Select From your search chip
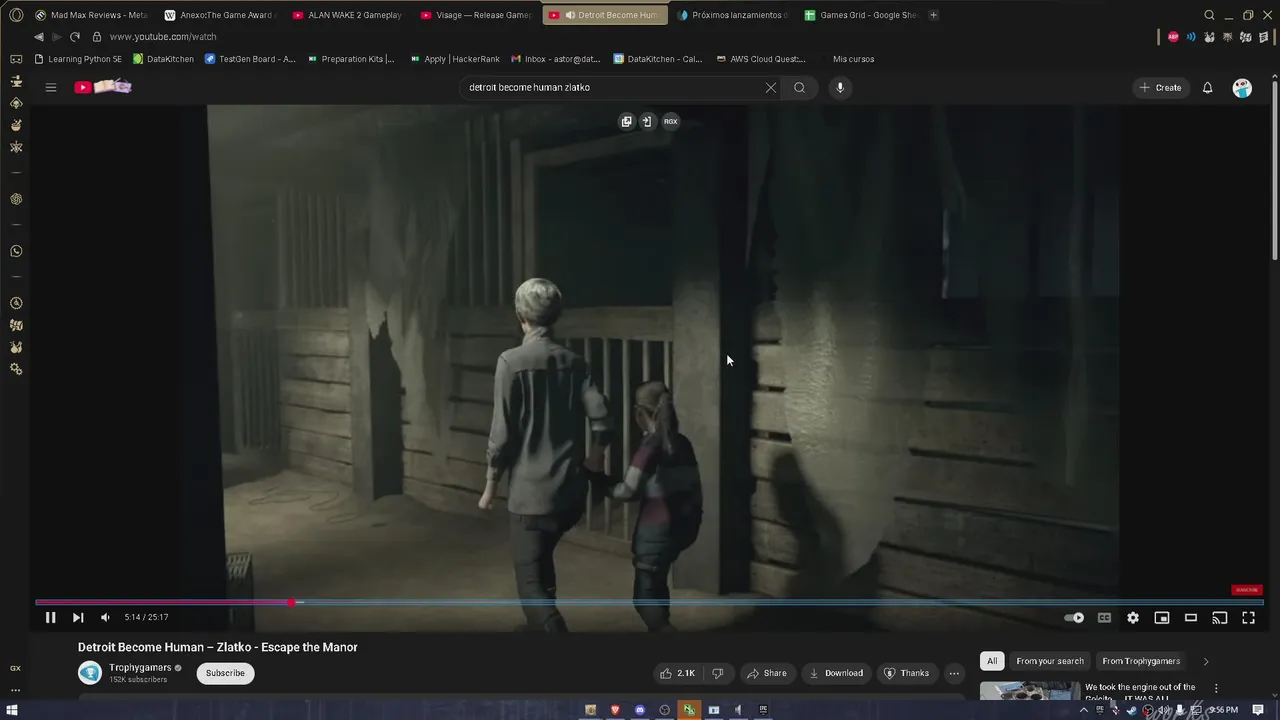Screen dimensions: 1280x720 coord(1050,661)
